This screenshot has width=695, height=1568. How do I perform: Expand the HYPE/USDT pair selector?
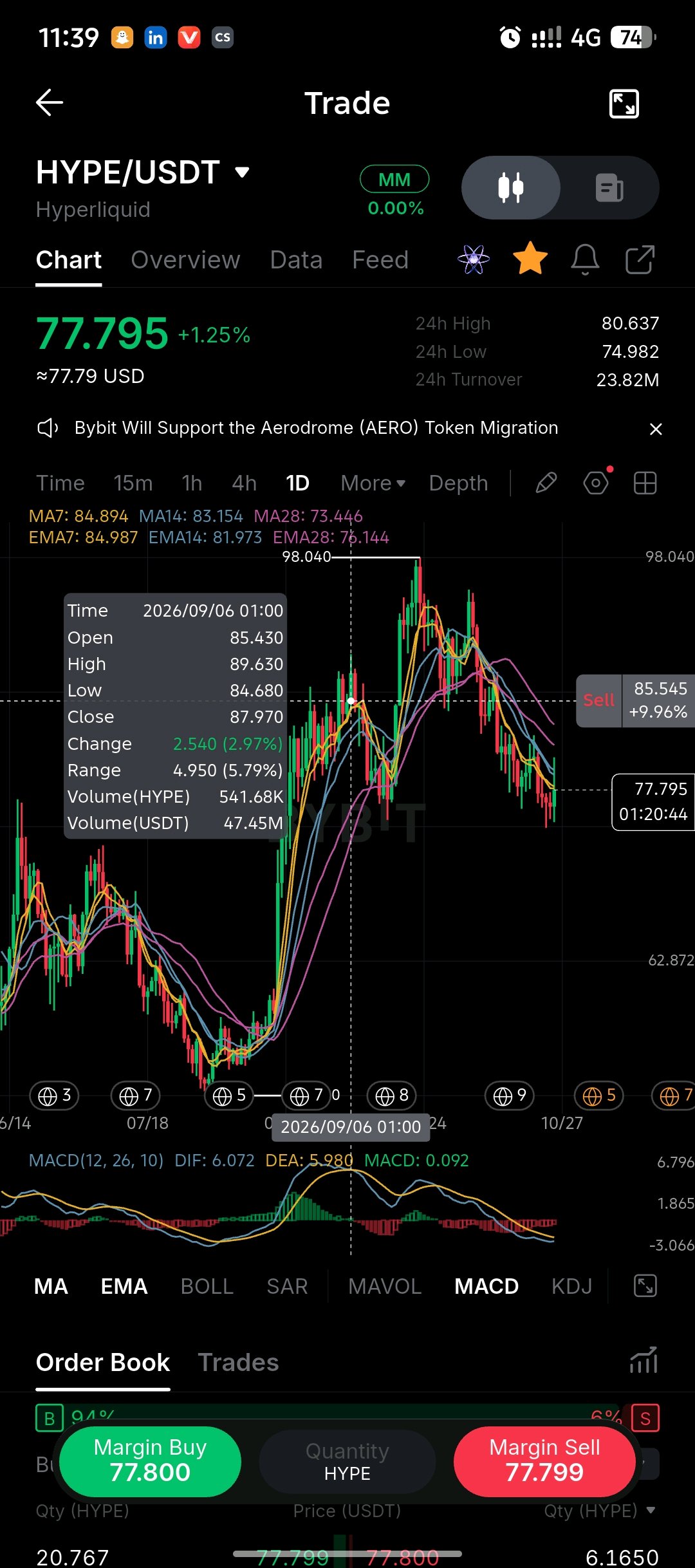(x=143, y=173)
